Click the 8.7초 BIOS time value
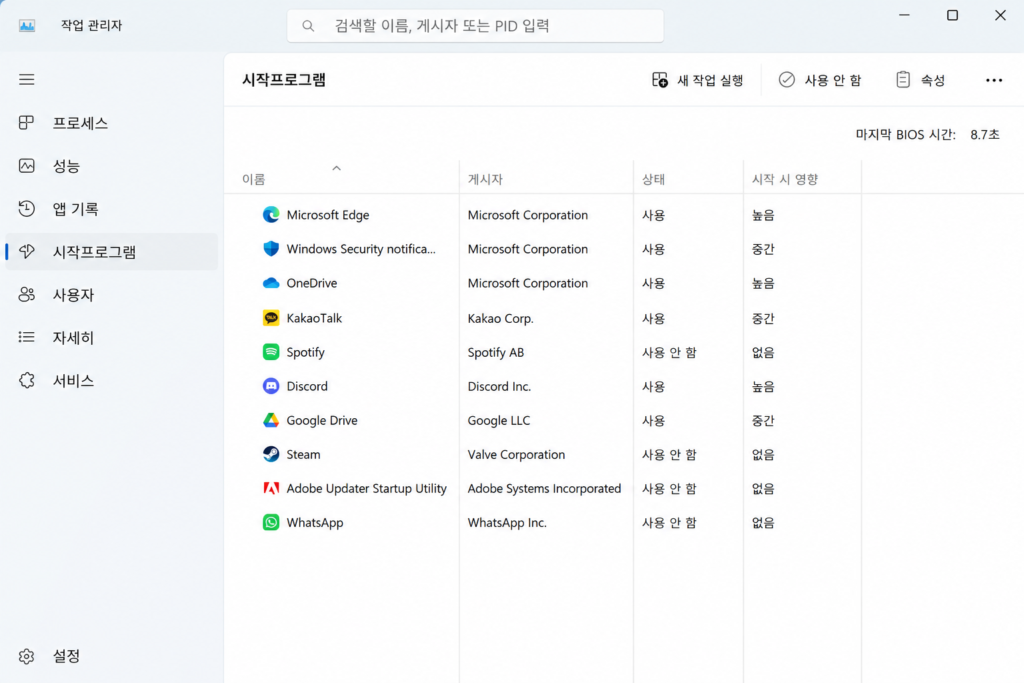This screenshot has width=1024, height=683. [985, 135]
